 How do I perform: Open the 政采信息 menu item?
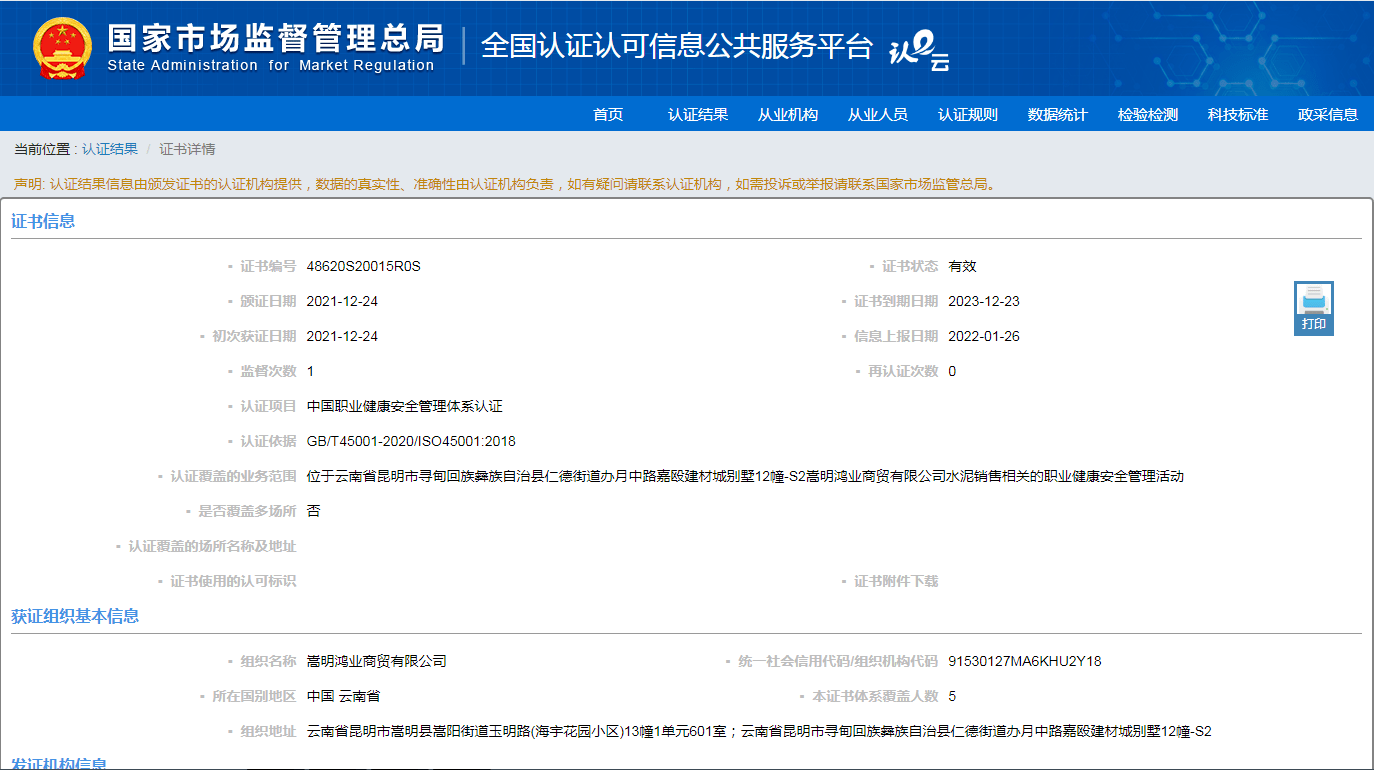click(x=1328, y=115)
